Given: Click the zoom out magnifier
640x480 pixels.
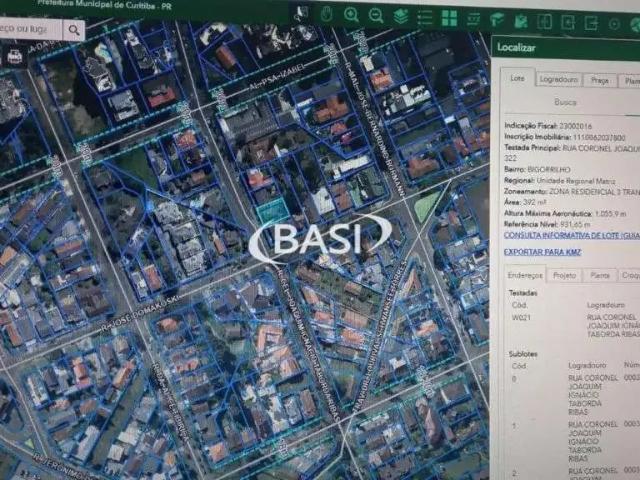Looking at the screenshot, I should pos(376,16).
